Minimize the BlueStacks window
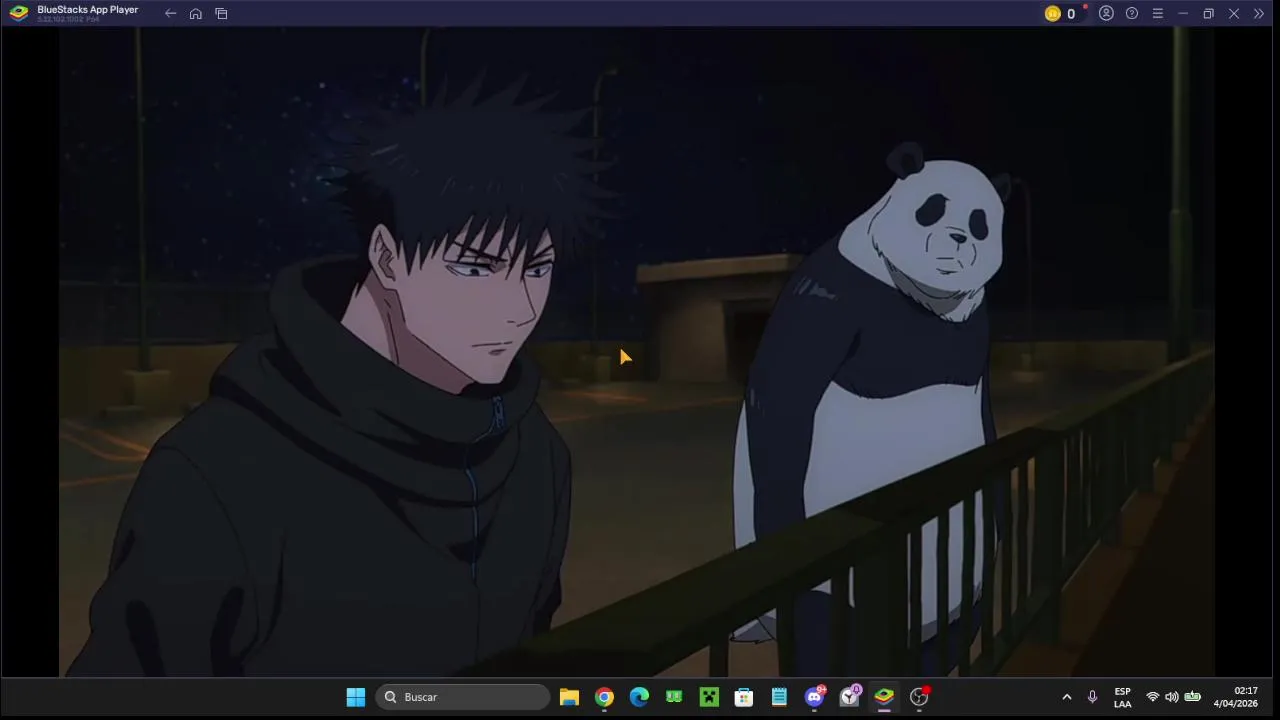The width and height of the screenshot is (1280, 720). (1183, 14)
